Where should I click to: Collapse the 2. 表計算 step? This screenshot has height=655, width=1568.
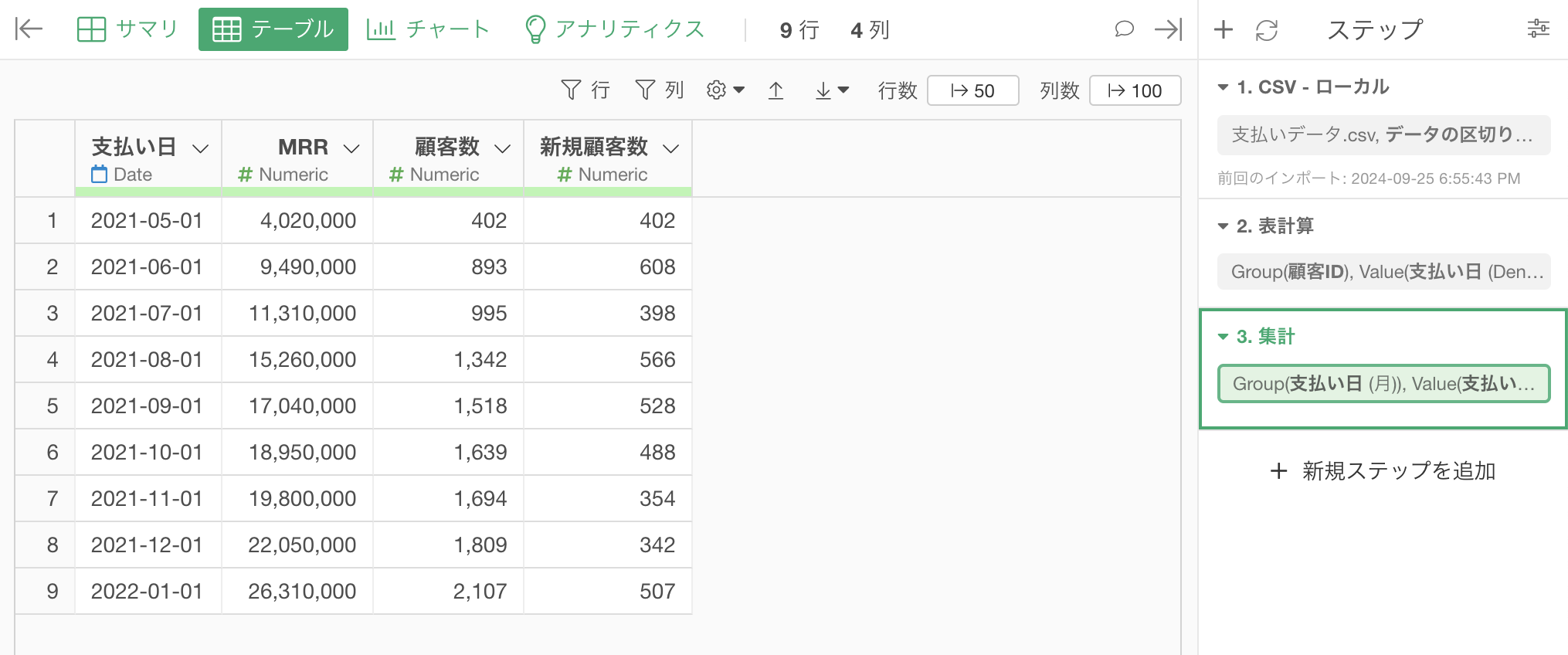(1223, 226)
